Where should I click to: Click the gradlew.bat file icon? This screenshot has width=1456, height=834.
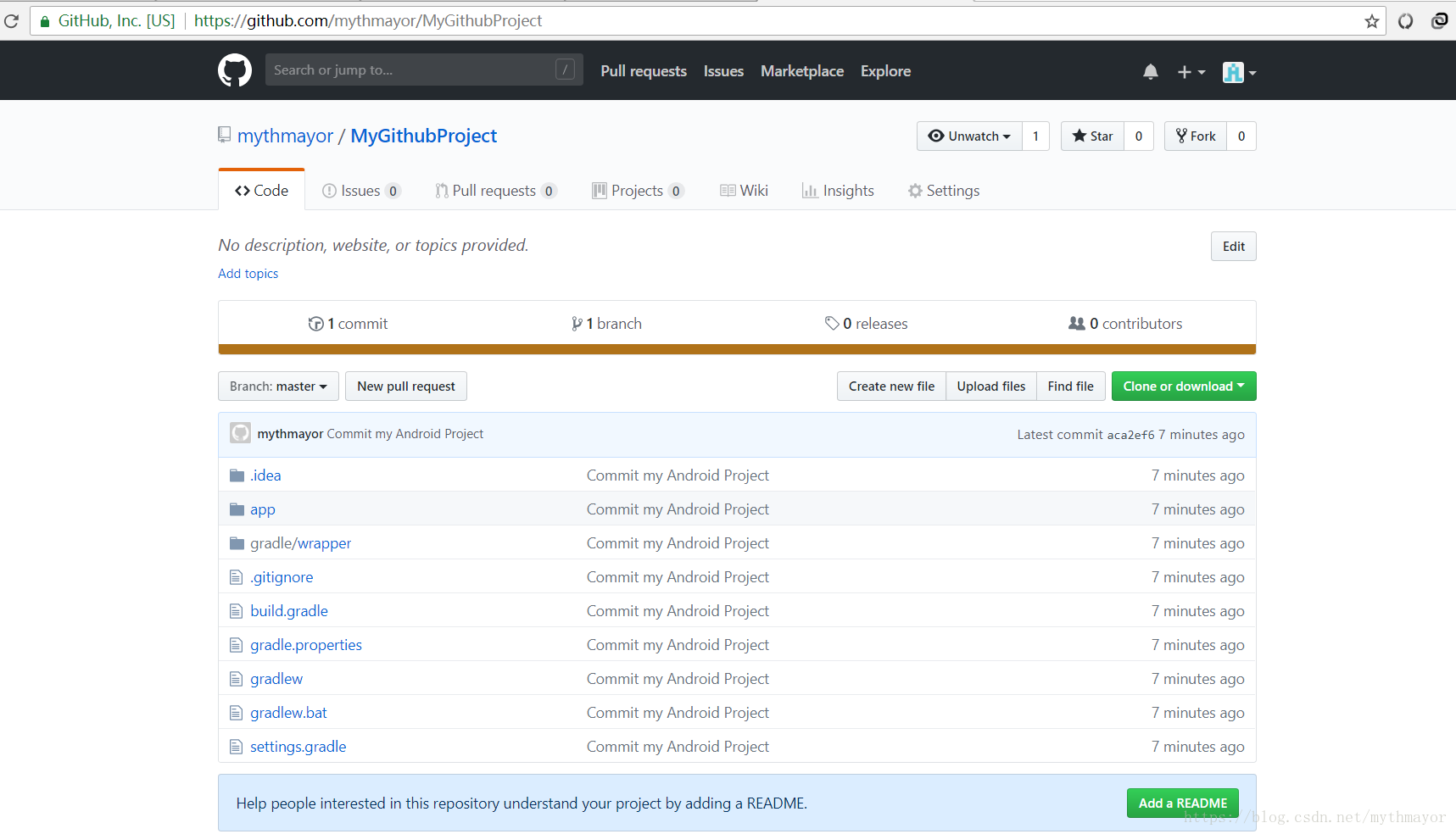pos(237,713)
